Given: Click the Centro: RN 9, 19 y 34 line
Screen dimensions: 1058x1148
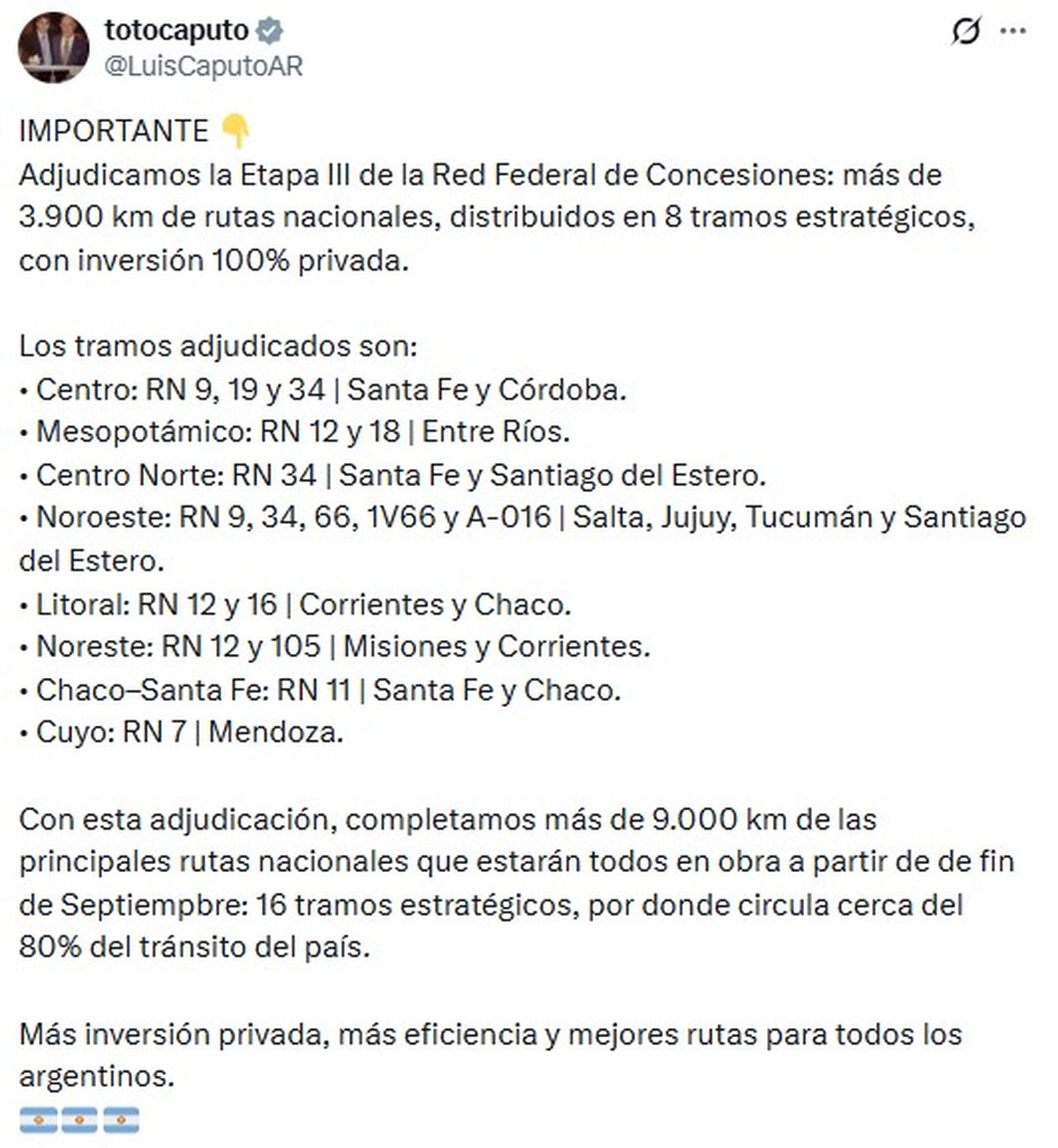Looking at the screenshot, I should click(323, 390).
